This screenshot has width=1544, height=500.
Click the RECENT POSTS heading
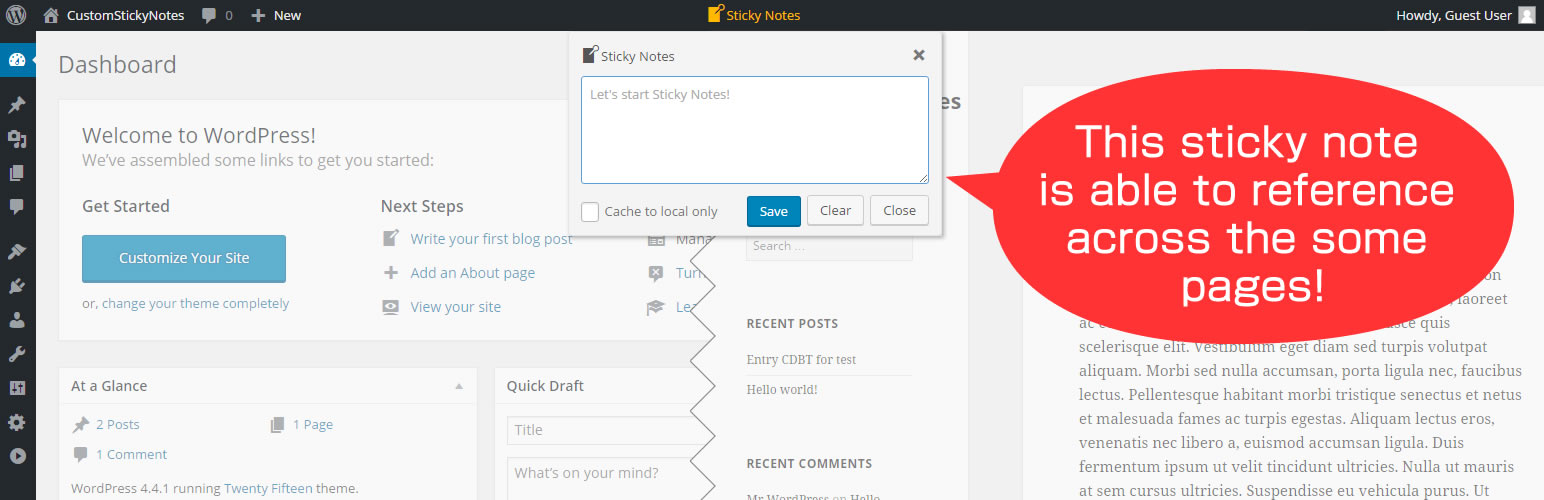coord(792,324)
